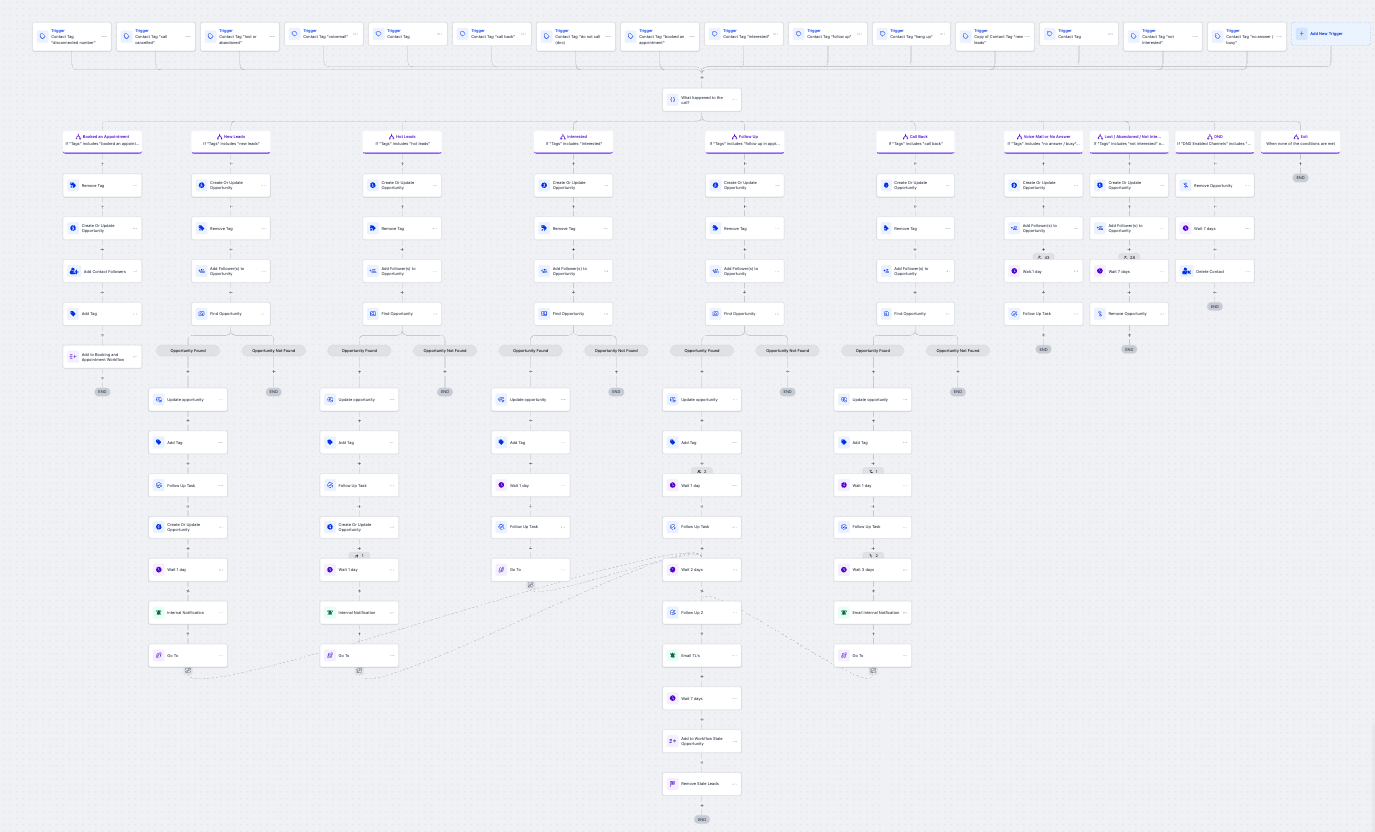The width and height of the screenshot is (1375, 832).
Task: Open Create Or Update Opportunity under New Leads
Action: click(x=231, y=185)
